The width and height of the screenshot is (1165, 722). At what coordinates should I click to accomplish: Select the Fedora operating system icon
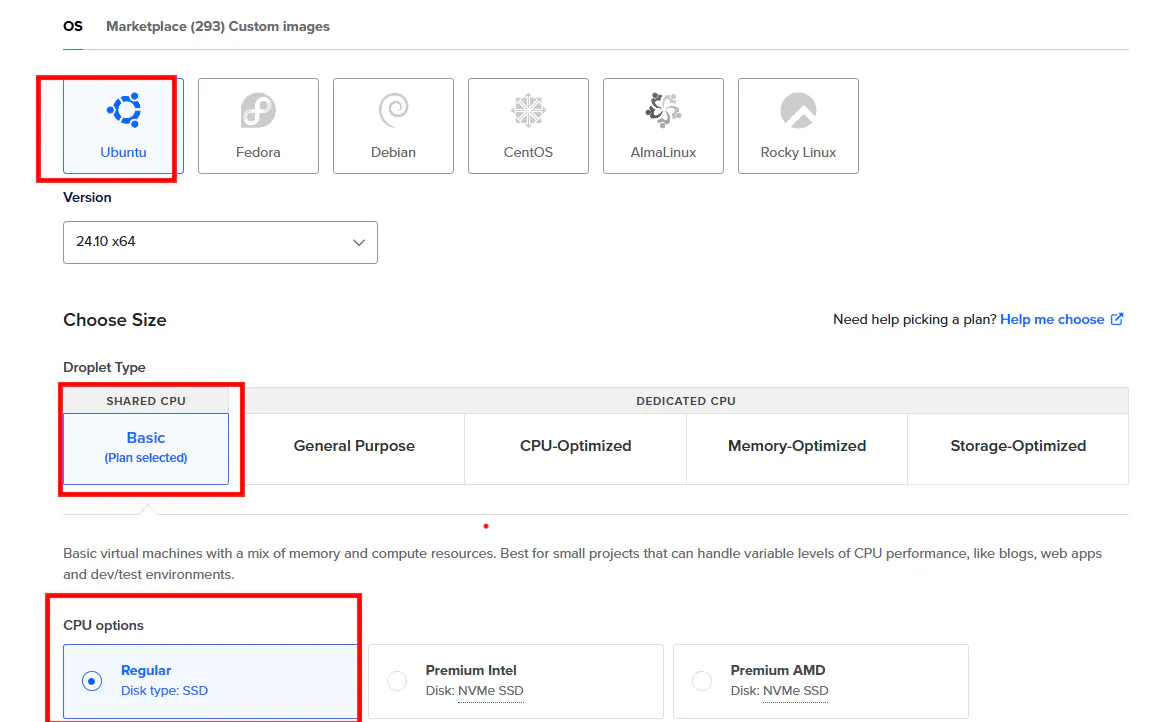click(x=258, y=125)
